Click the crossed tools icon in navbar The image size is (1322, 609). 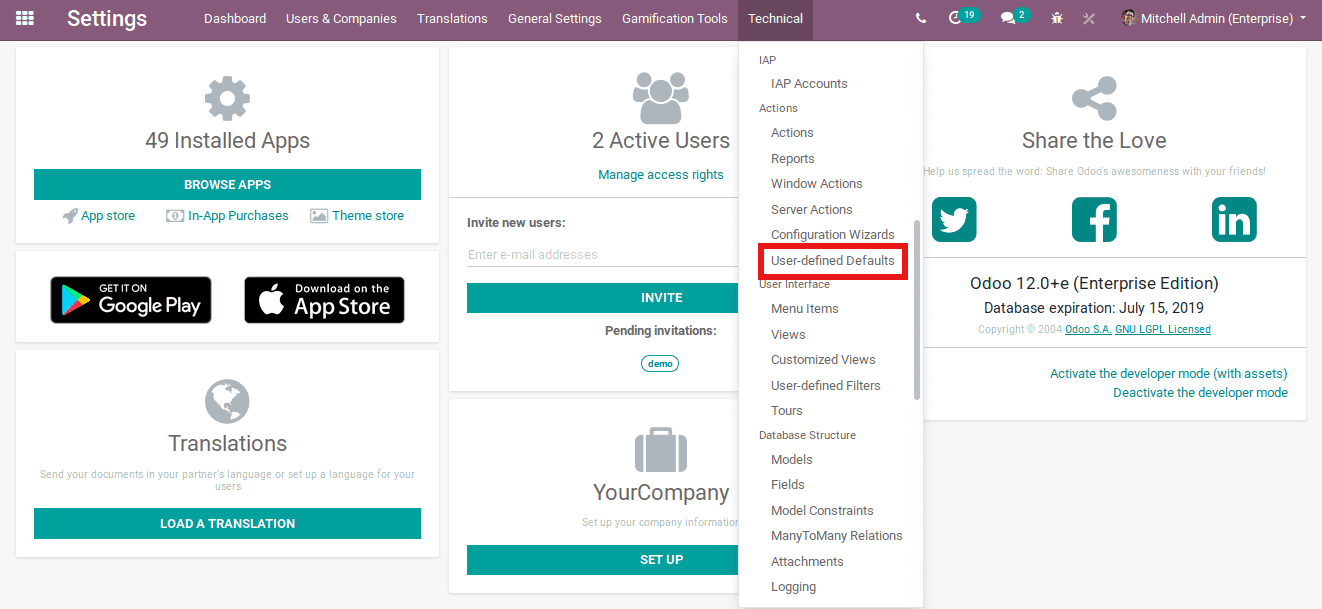tap(1089, 18)
